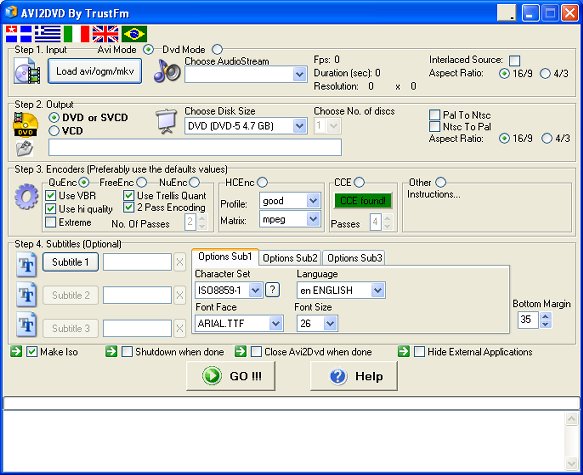This screenshot has width=583, height=475.
Task: Open character set help question mark
Action: click(x=272, y=290)
